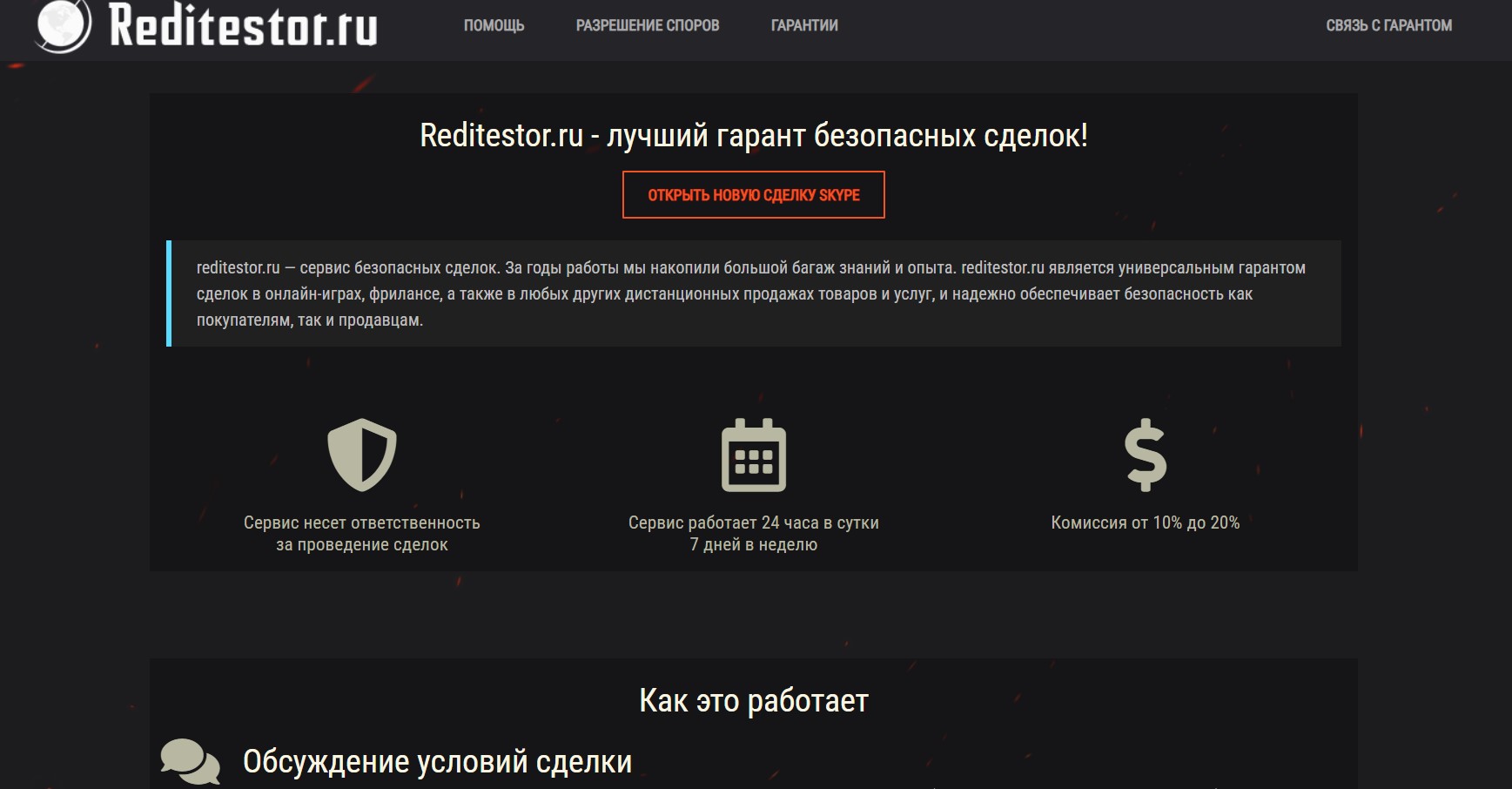The image size is (1512, 789).
Task: Click the ОТКРЫТЬ НОВУЮ СДЕЛКУ SKYPE button
Action: click(x=754, y=195)
